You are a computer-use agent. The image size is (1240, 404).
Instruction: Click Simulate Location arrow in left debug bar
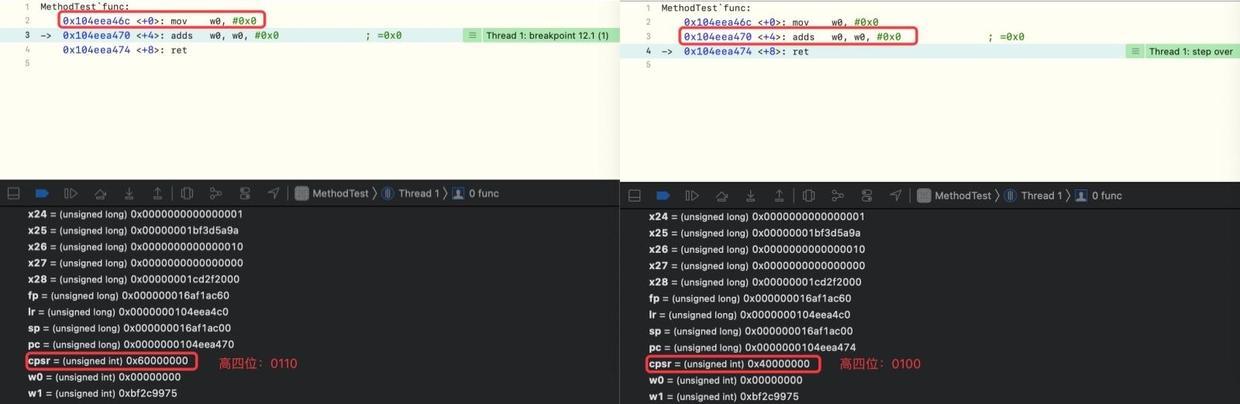click(274, 194)
